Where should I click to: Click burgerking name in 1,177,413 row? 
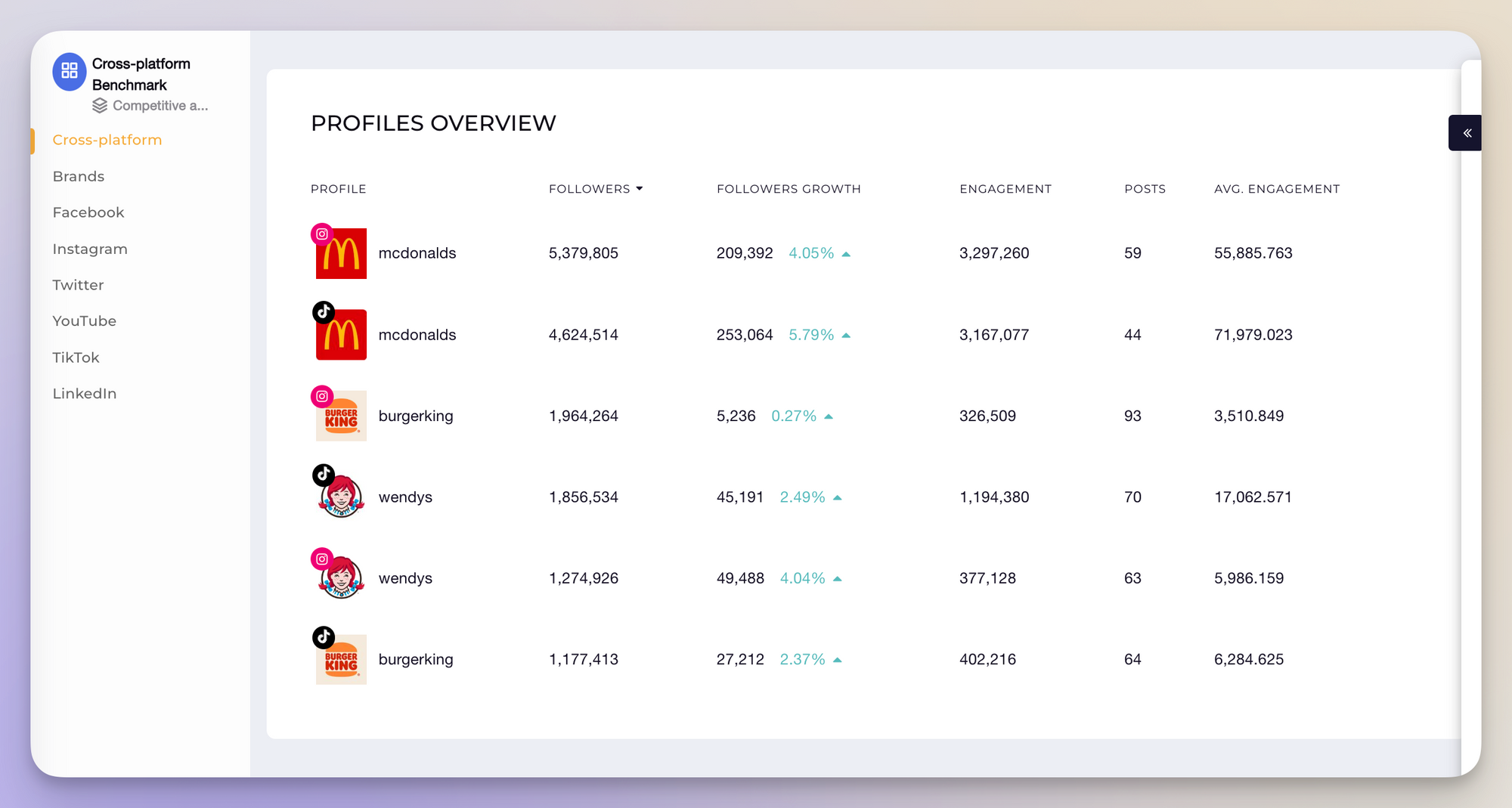416,660
